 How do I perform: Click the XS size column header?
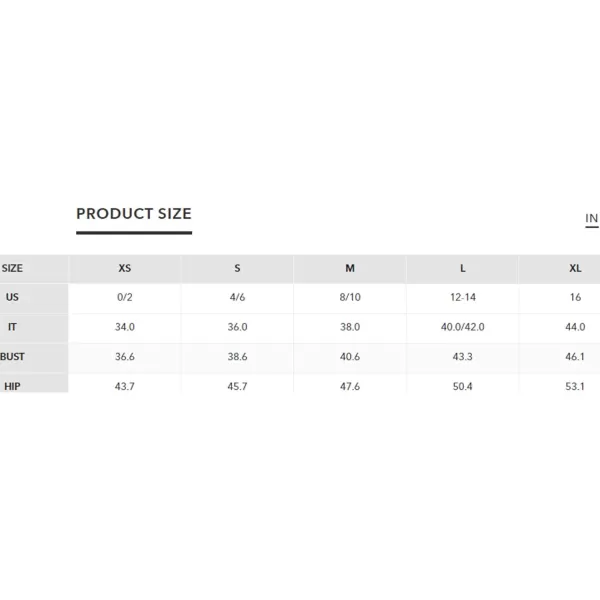coord(125,269)
